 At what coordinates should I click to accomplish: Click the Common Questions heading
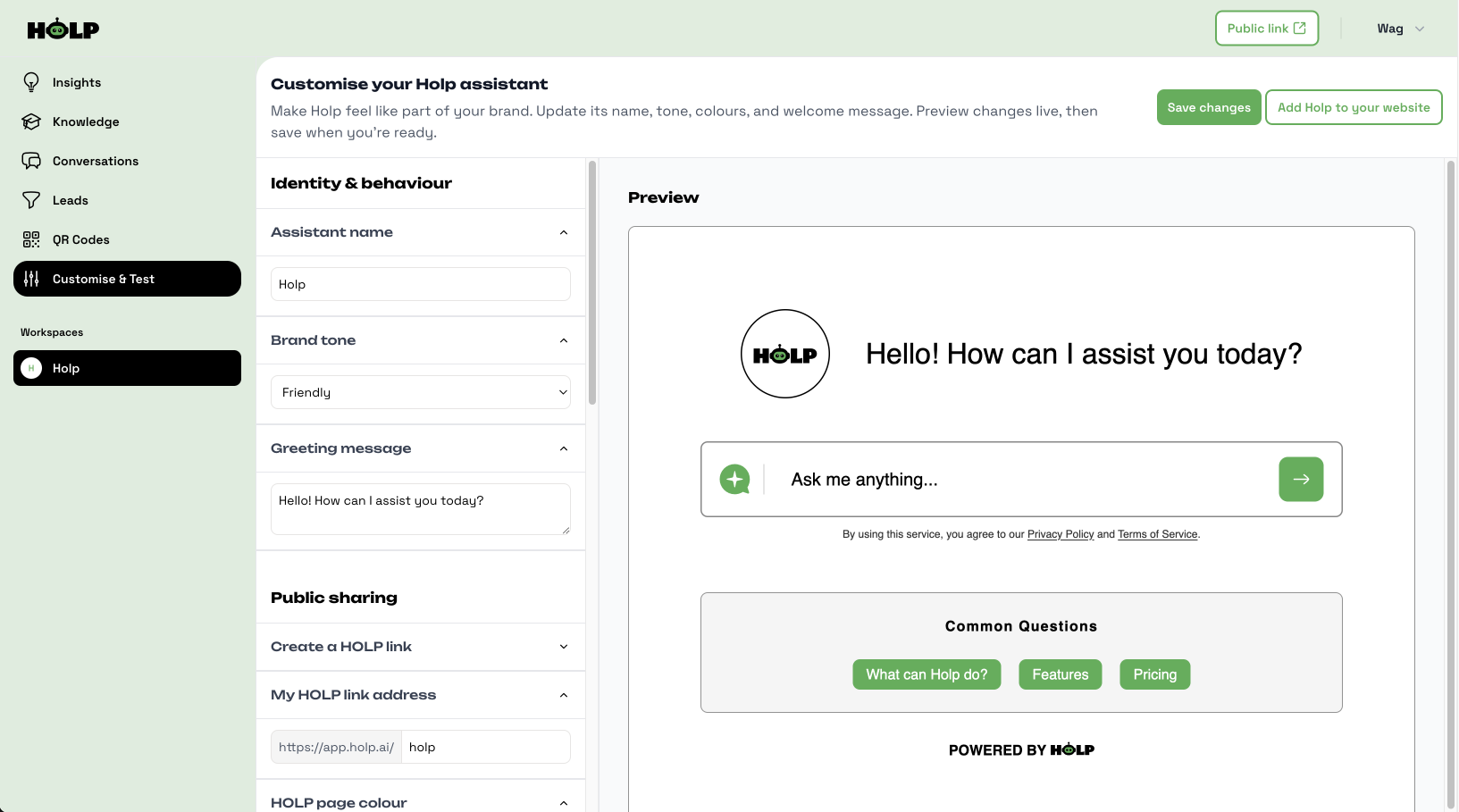point(1021,626)
